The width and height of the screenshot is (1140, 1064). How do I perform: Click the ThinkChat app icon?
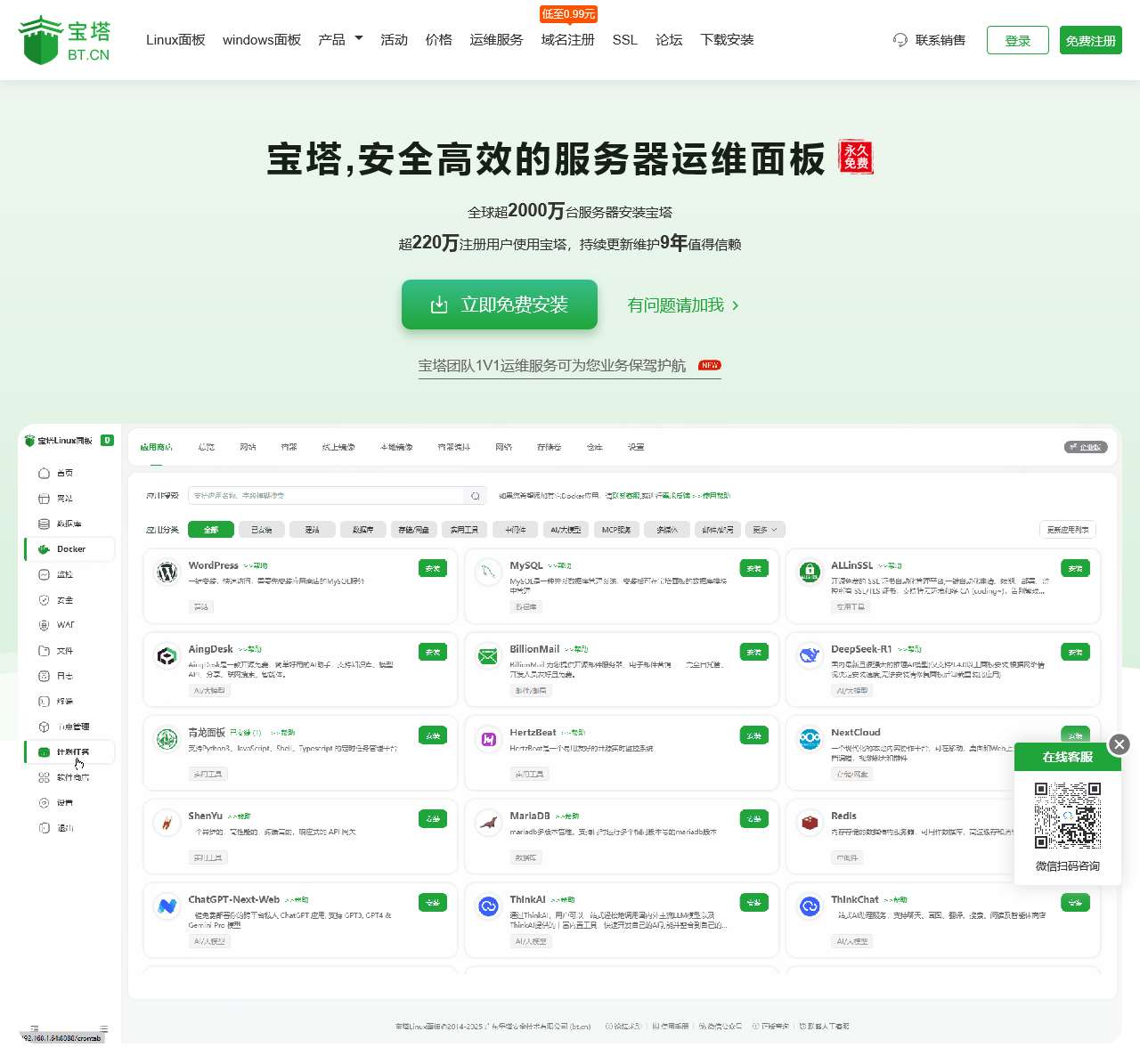pyautogui.click(x=810, y=906)
